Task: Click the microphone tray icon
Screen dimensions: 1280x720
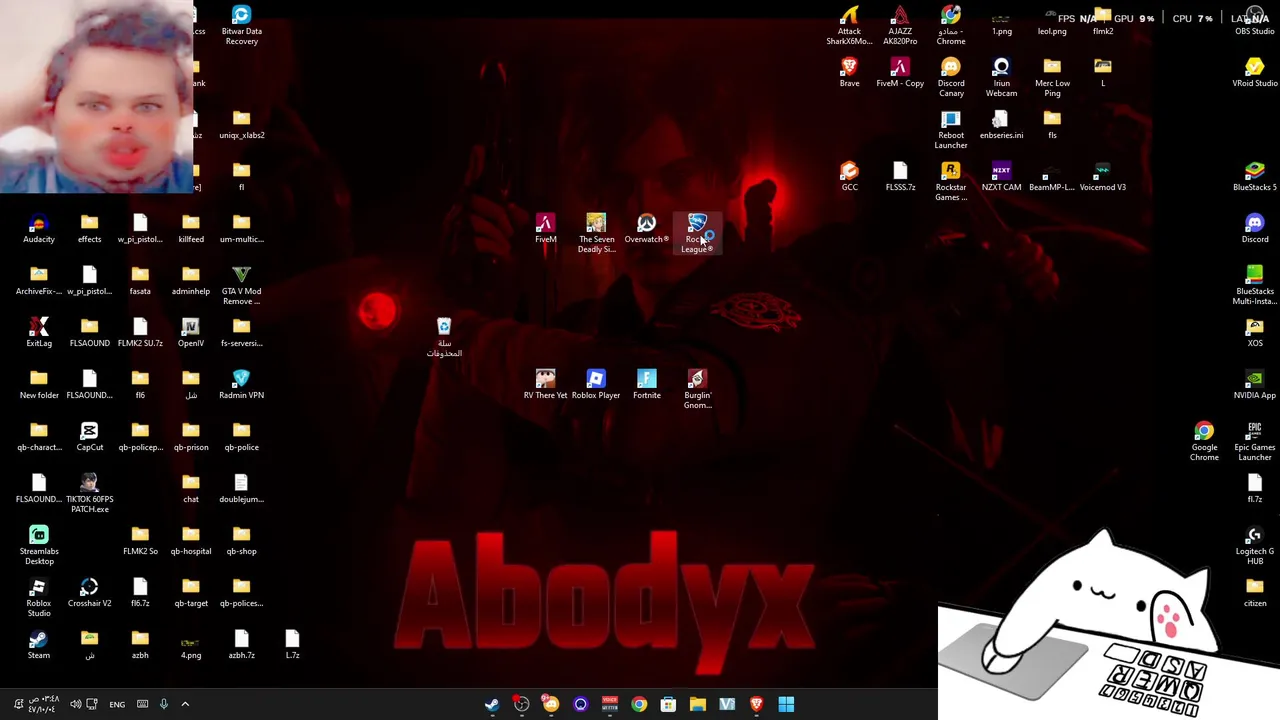Action: [164, 704]
